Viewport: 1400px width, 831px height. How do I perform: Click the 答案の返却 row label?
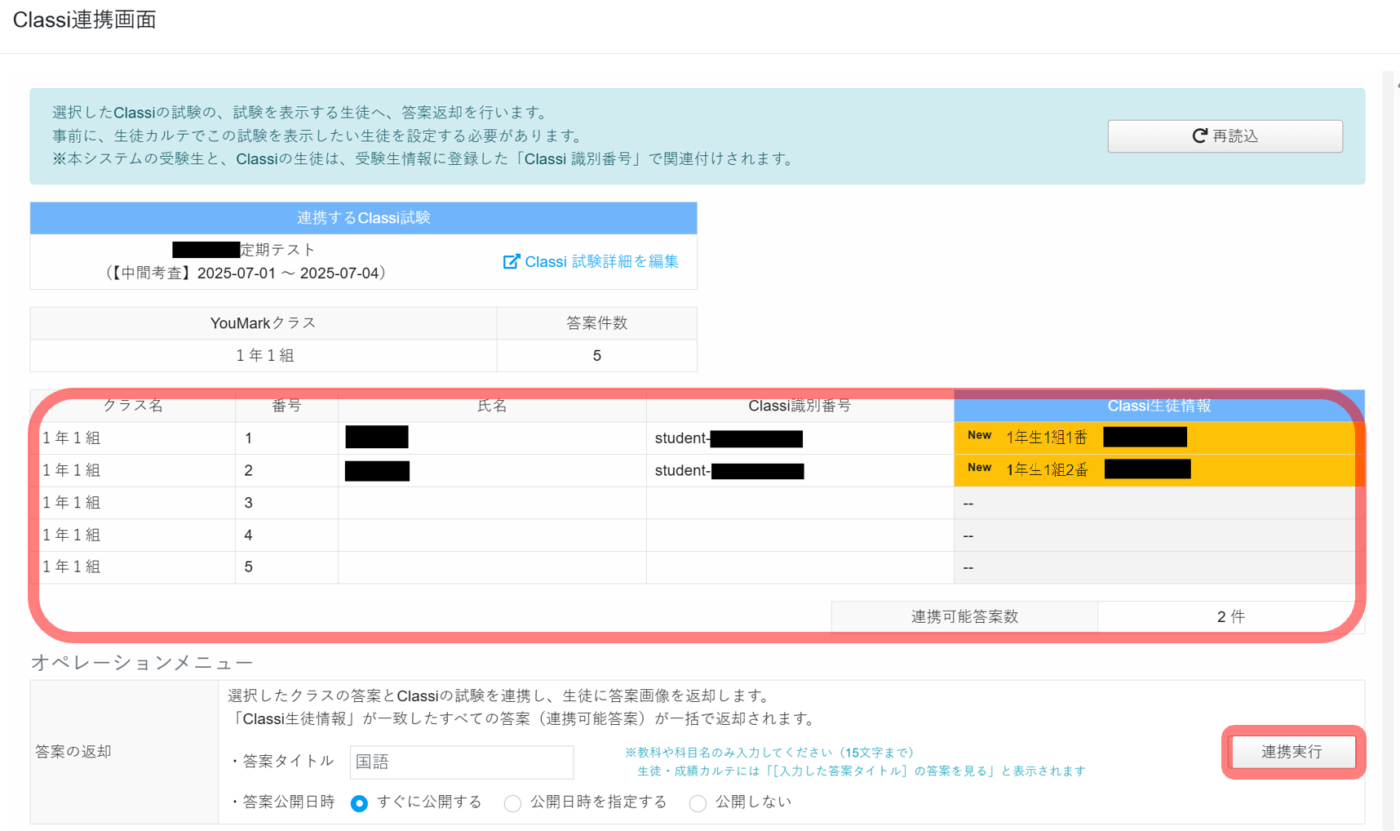[x=73, y=752]
